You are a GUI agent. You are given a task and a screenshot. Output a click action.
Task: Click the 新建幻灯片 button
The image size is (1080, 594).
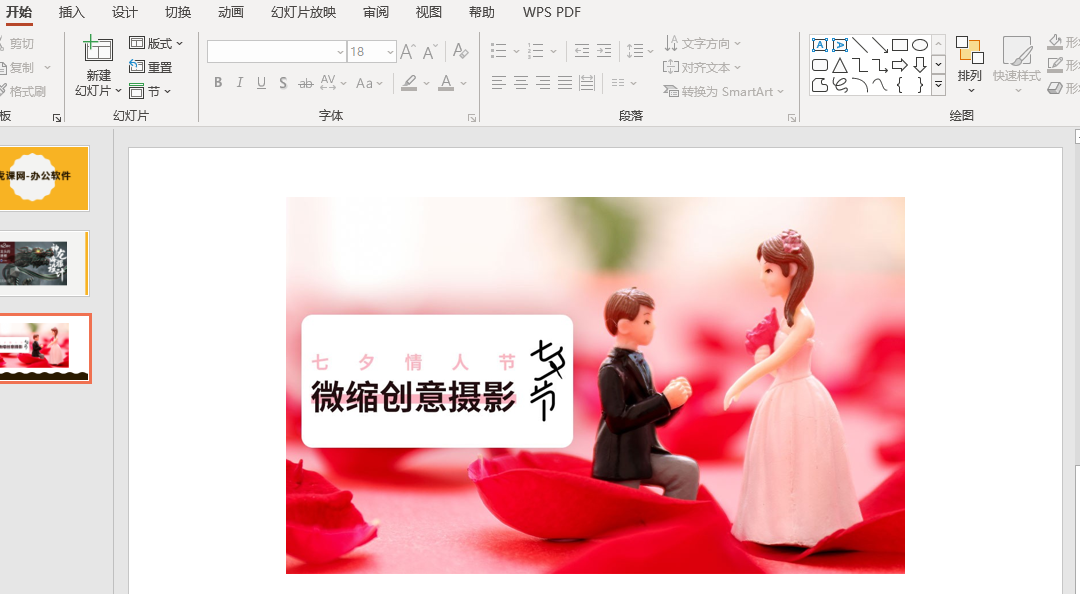(x=97, y=64)
